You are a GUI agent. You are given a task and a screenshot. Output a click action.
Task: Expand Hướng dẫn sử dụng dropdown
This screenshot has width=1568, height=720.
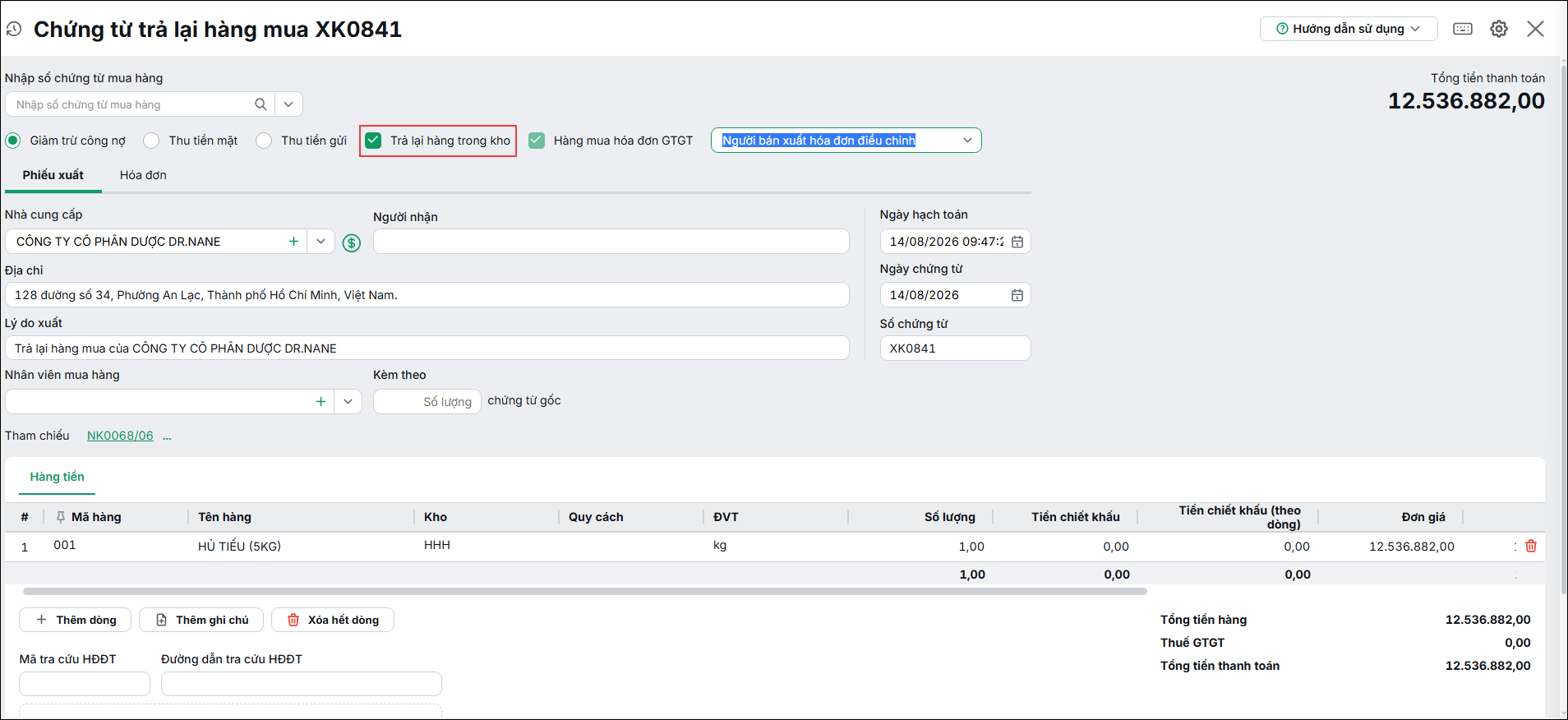tap(1349, 29)
